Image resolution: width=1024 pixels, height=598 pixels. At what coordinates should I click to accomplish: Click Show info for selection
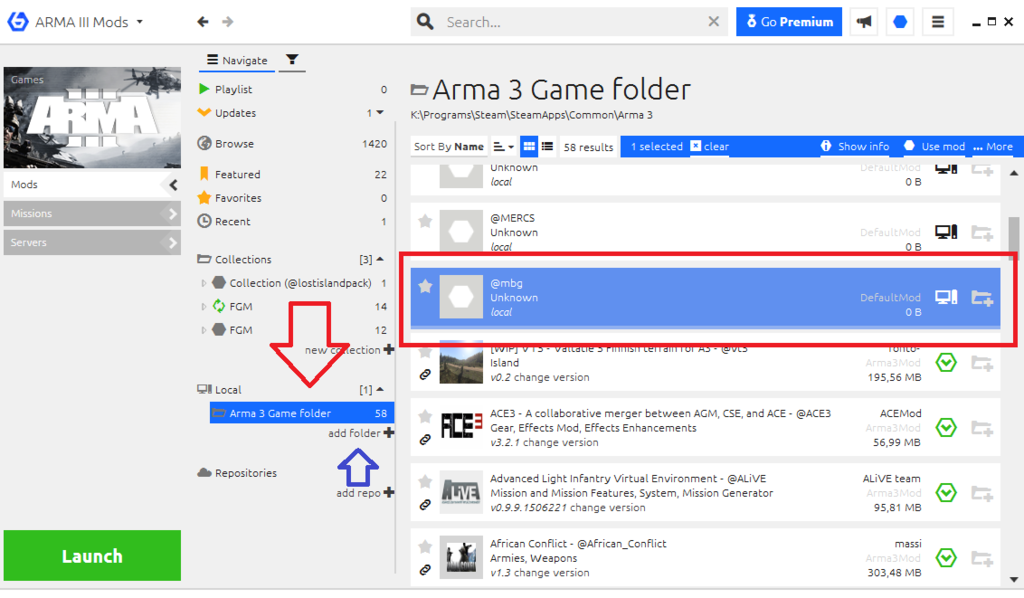(855, 146)
